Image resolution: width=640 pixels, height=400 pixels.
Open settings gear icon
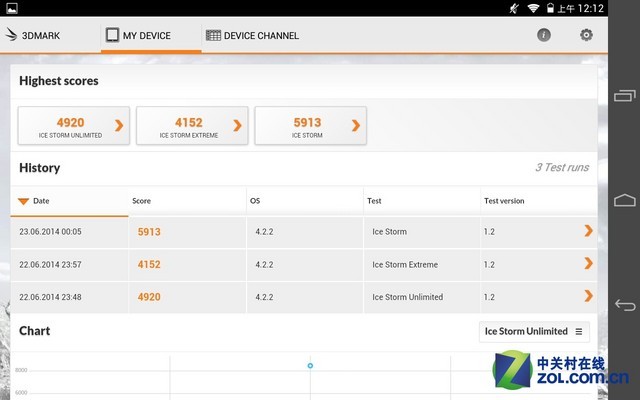[586, 35]
